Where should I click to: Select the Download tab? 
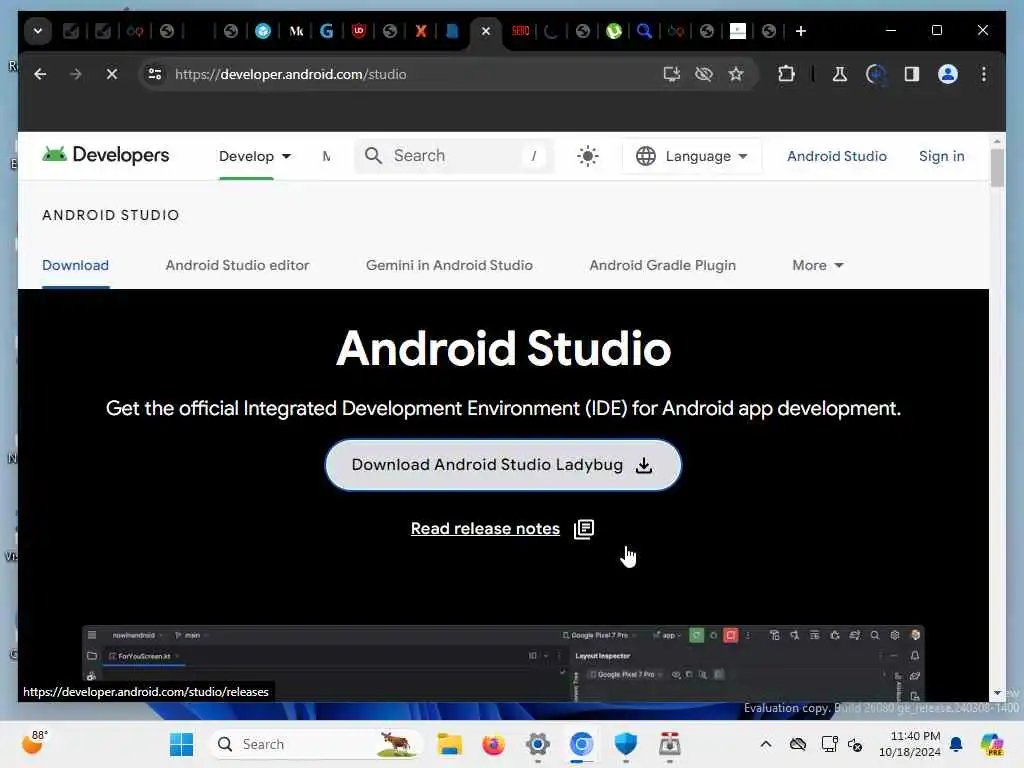click(x=75, y=265)
